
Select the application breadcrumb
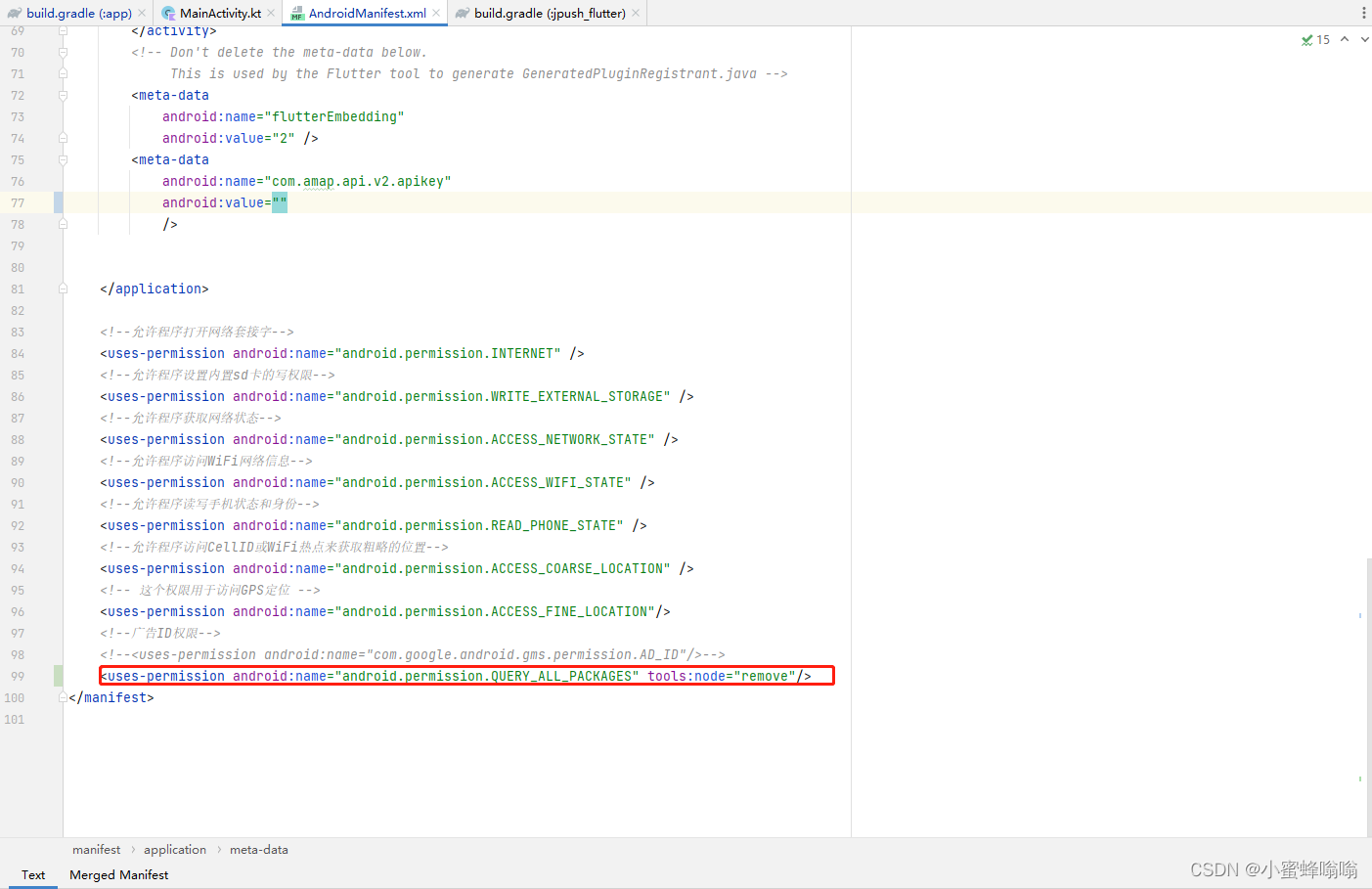pyautogui.click(x=175, y=850)
